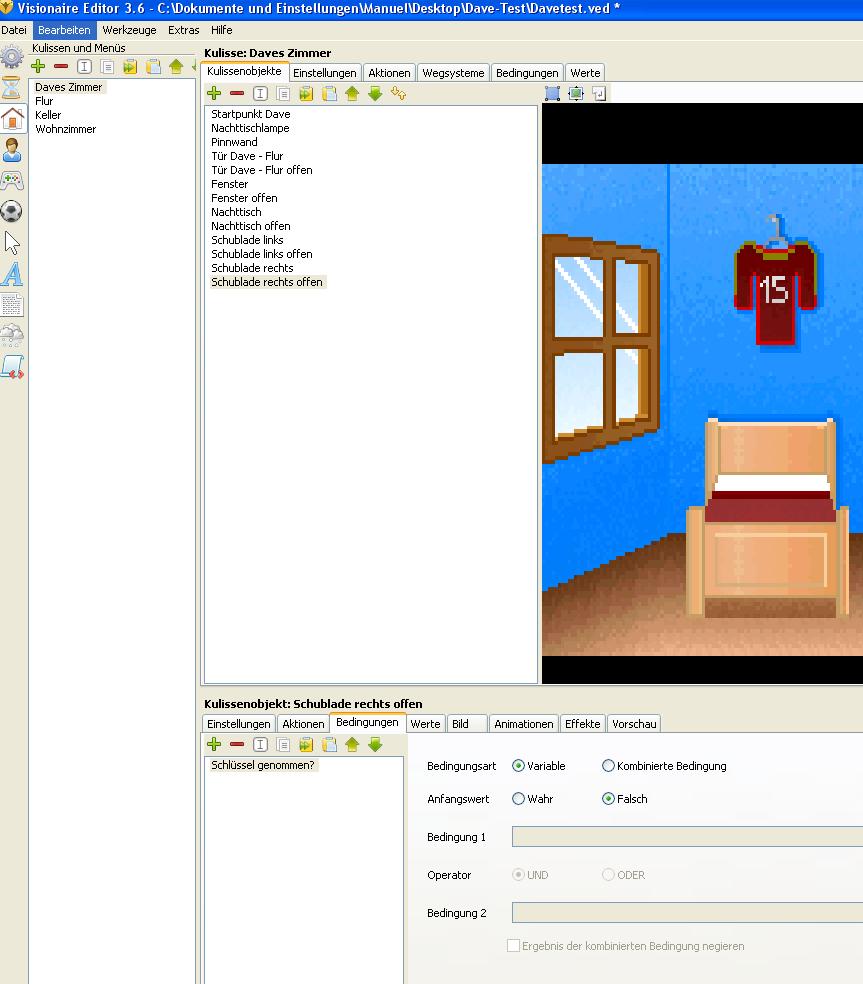Open the character person icon in sidebar

coord(12,150)
